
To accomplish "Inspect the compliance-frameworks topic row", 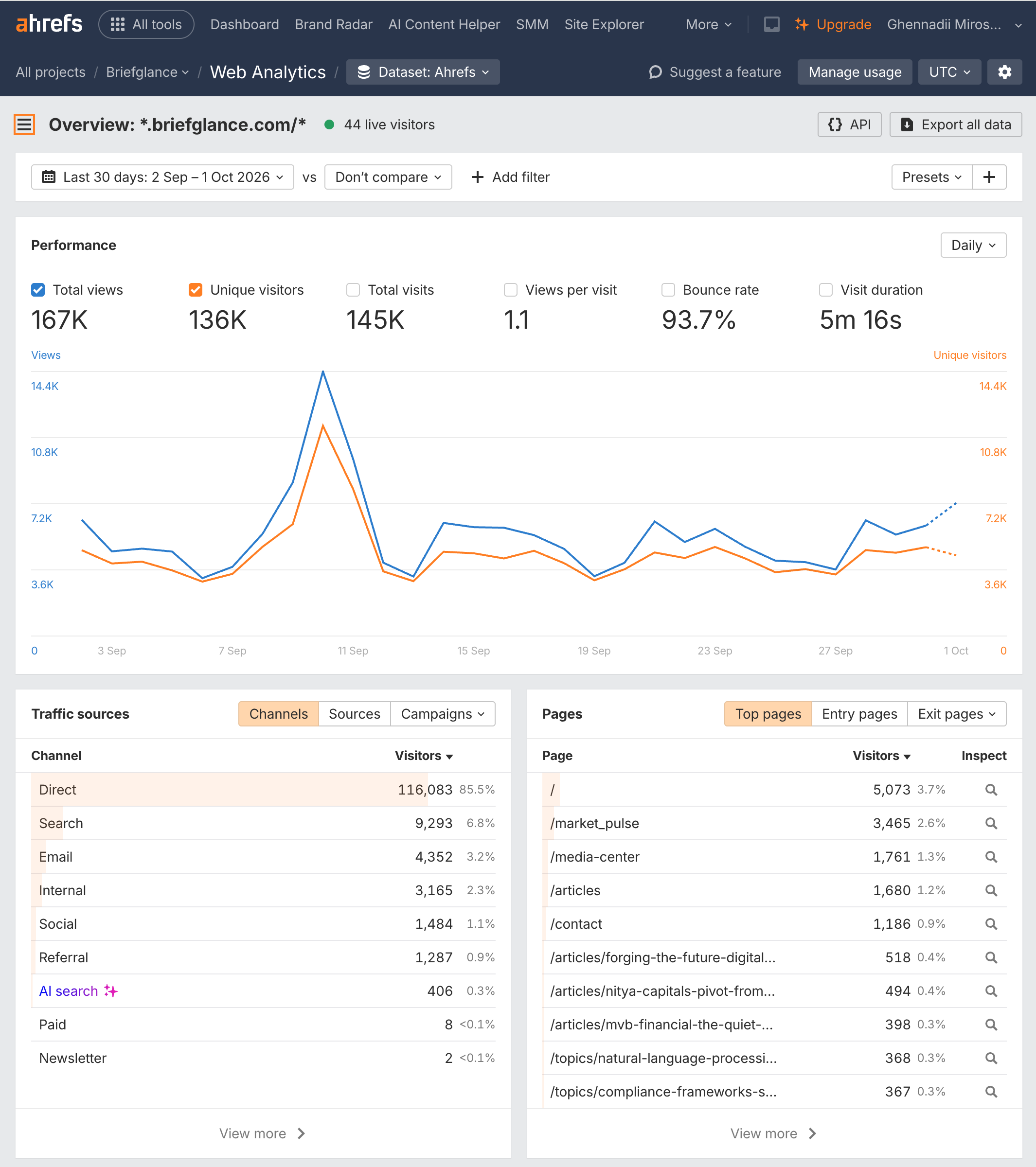I will point(991,1092).
